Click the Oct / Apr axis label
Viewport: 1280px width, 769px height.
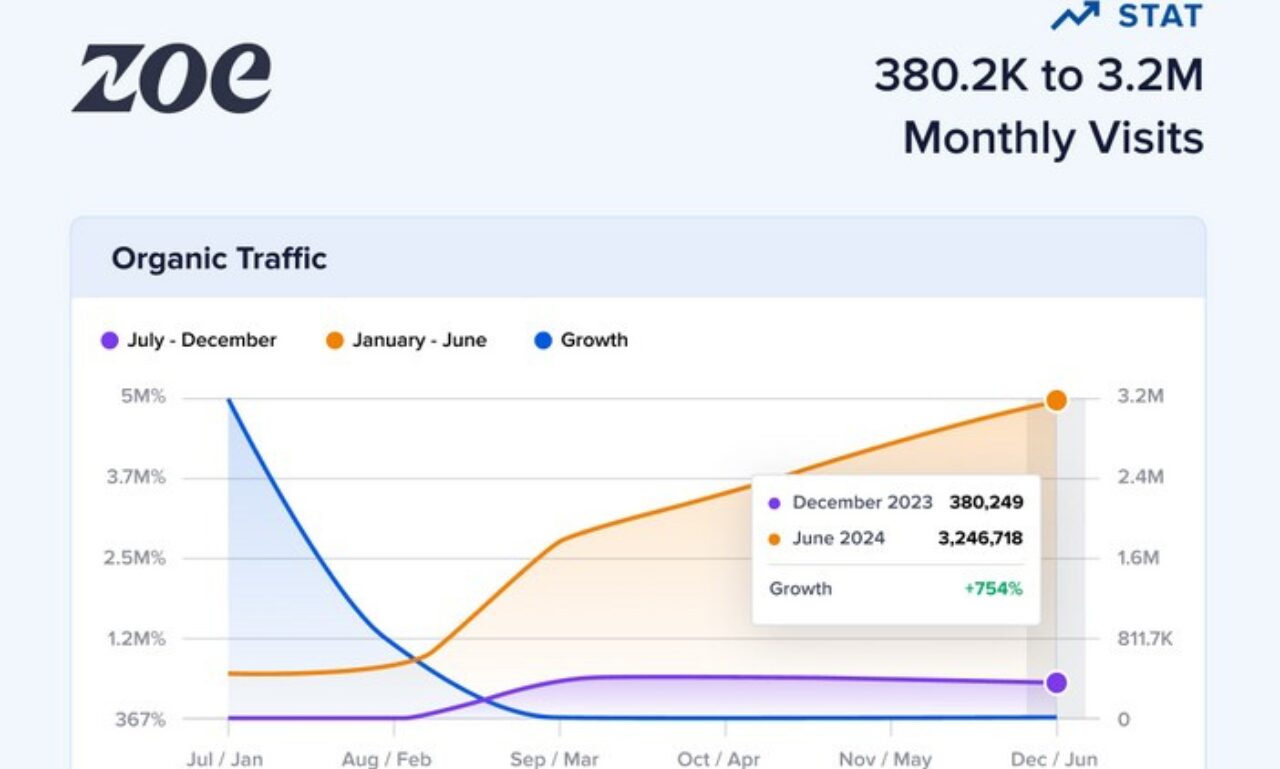[x=721, y=759]
